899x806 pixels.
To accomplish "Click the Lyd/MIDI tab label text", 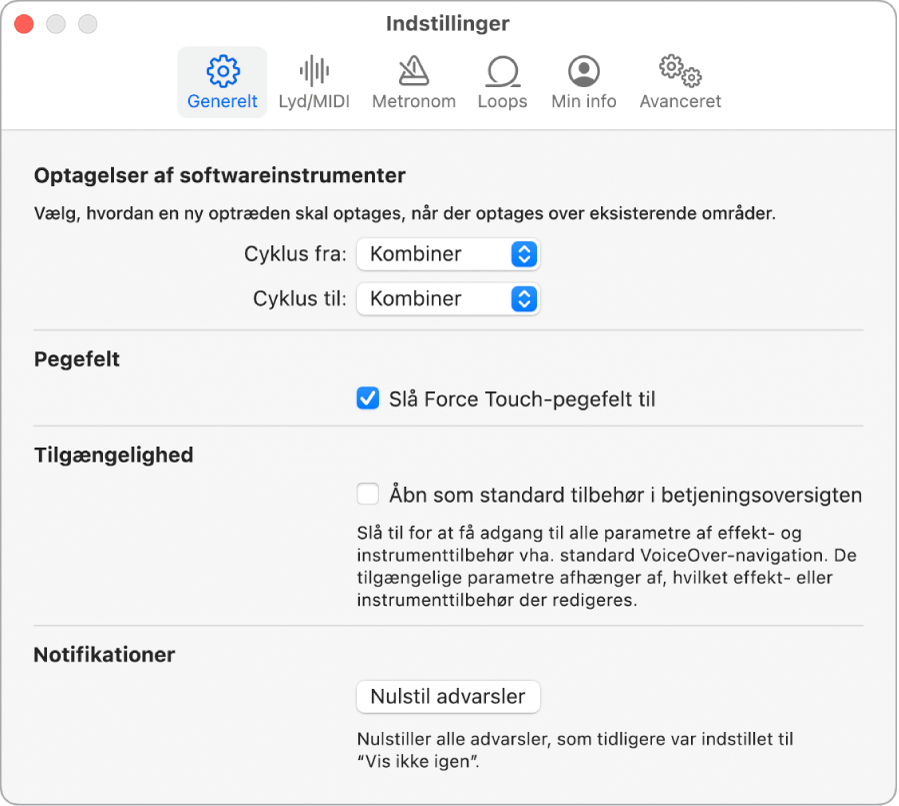I will click(314, 101).
